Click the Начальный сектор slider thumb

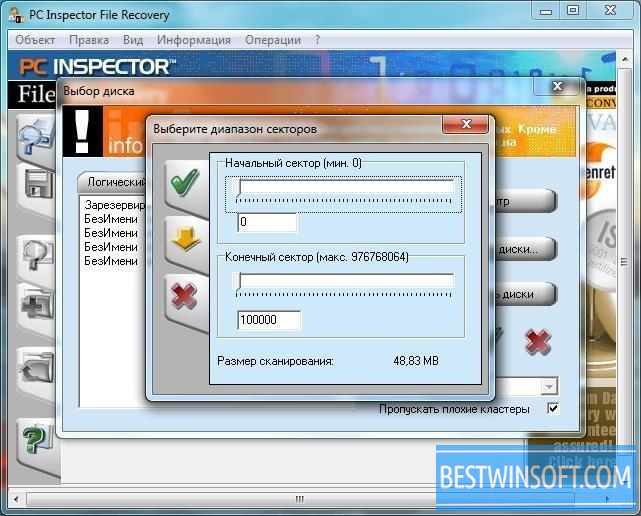pyautogui.click(x=239, y=188)
